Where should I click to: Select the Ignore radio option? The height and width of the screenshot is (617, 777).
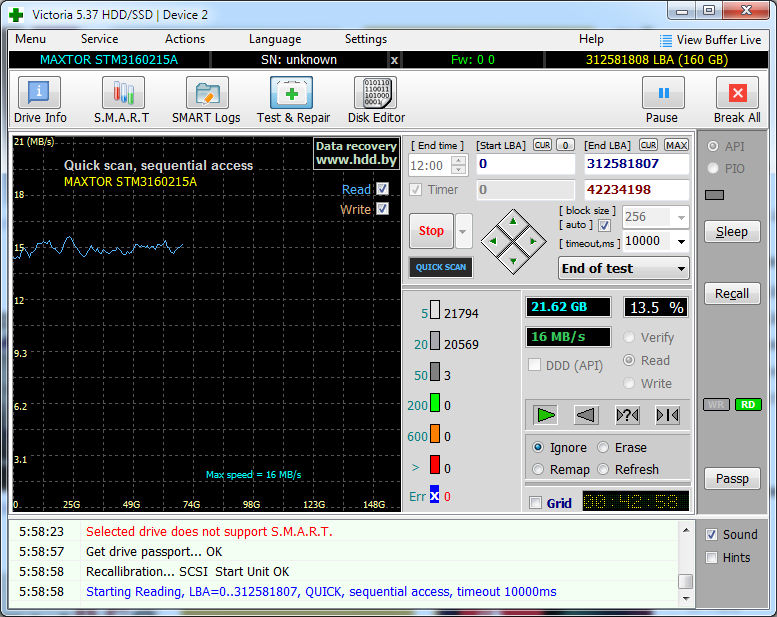point(538,448)
